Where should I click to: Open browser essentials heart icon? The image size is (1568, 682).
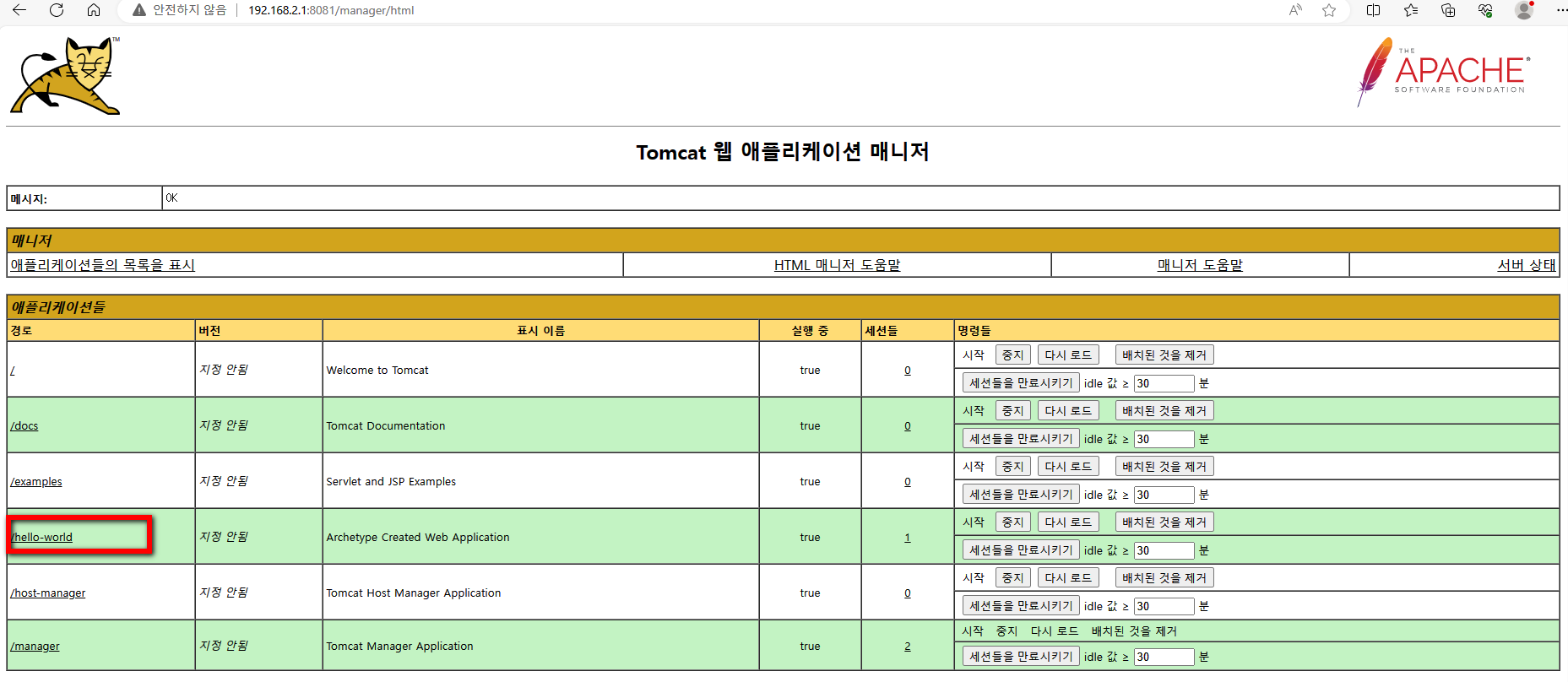coord(1485,10)
